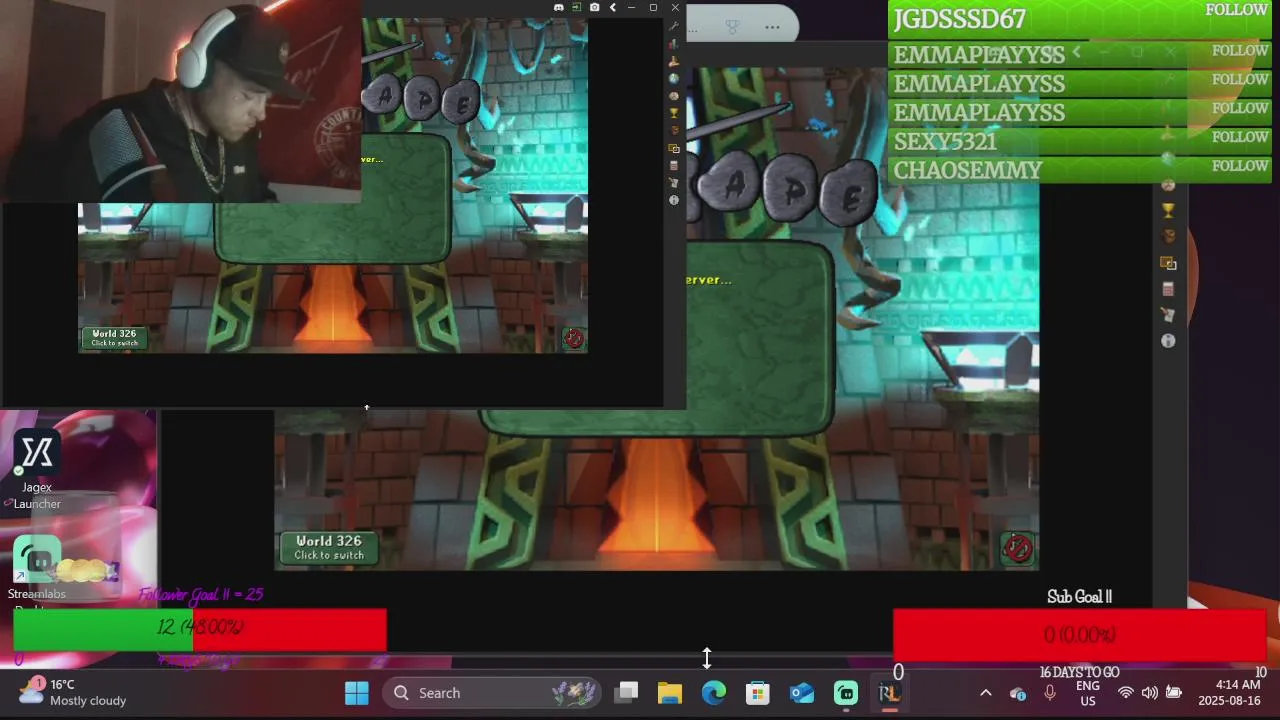This screenshot has width=1280, height=720.
Task: Open the globe panel in small RuneLite sidebar
Action: click(x=673, y=79)
